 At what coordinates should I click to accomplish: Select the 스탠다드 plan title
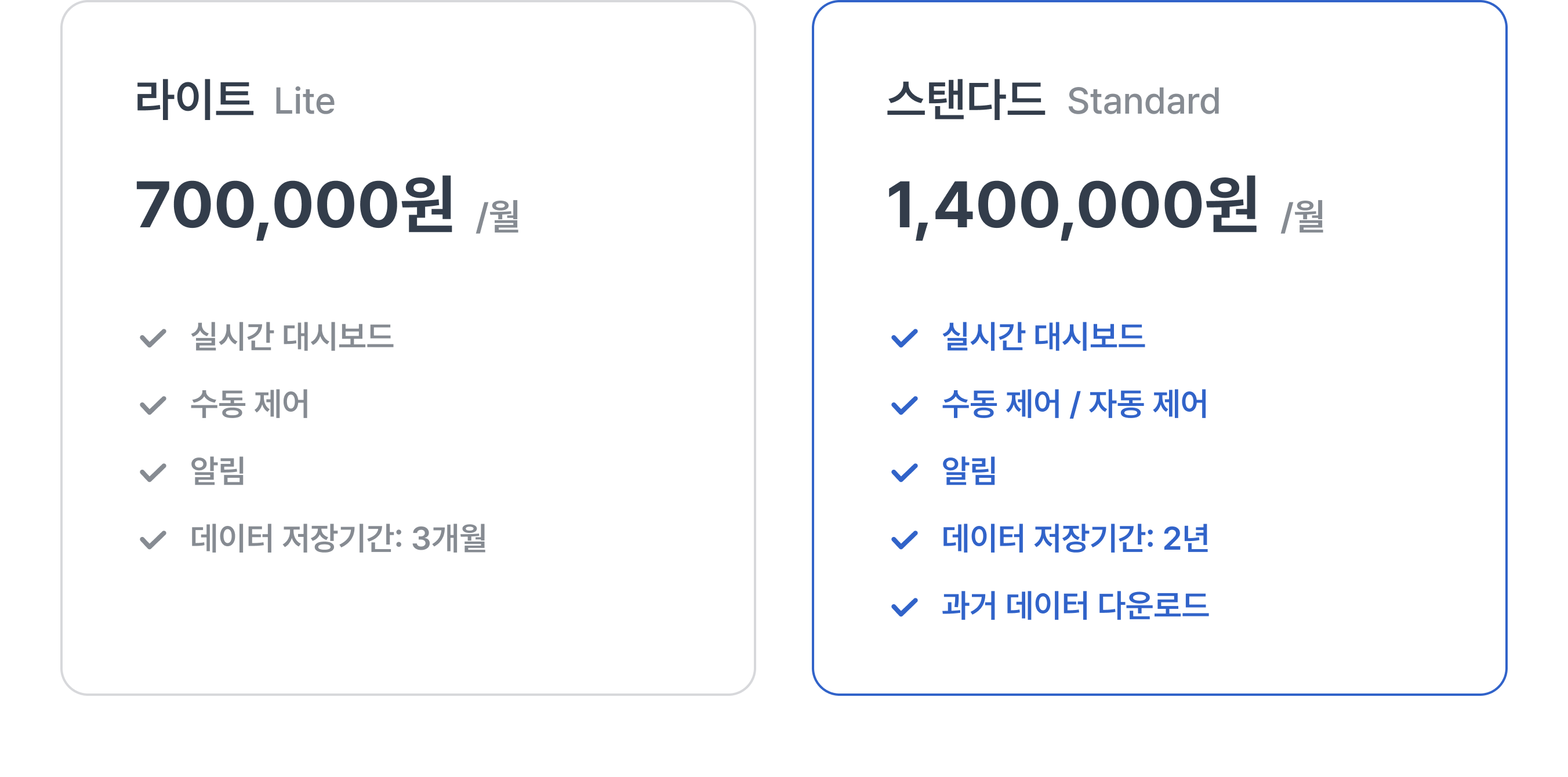(x=966, y=100)
